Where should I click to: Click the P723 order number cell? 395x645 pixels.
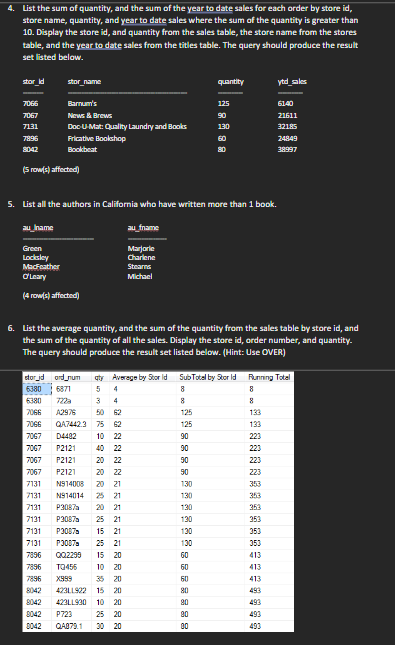tap(64, 614)
